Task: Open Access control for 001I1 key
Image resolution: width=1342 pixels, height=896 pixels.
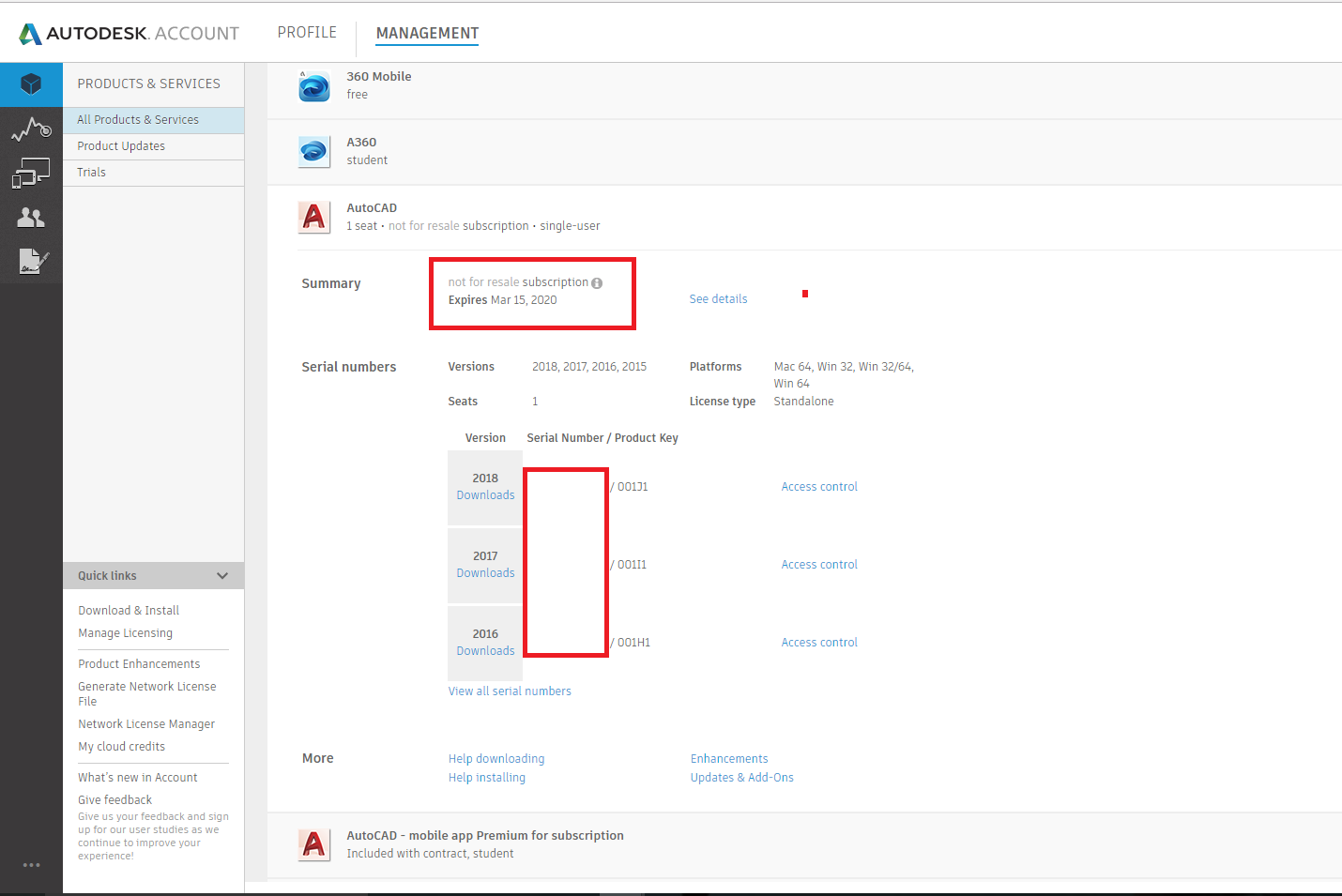Action: (x=819, y=565)
